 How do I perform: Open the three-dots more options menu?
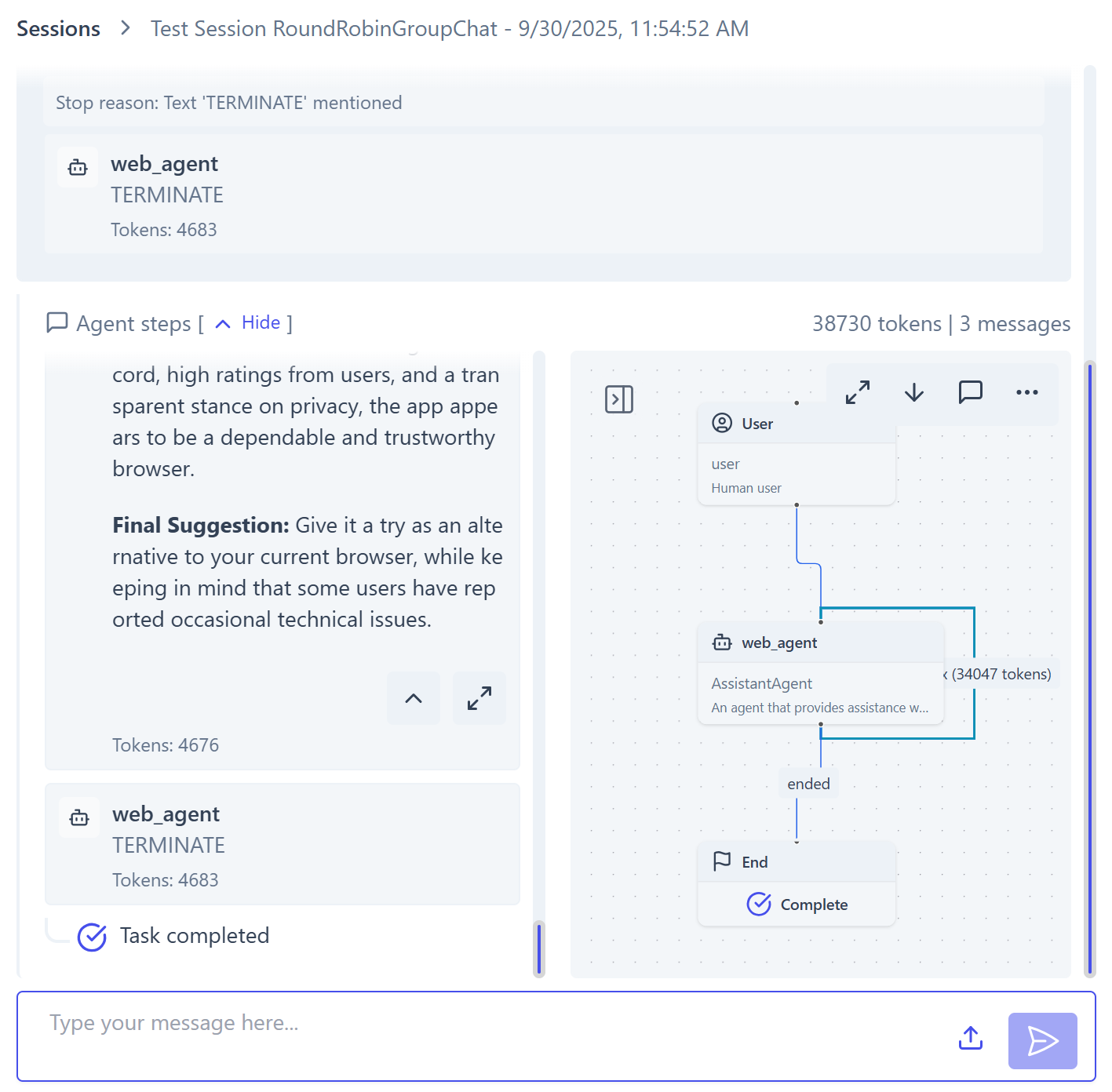[x=1026, y=392]
